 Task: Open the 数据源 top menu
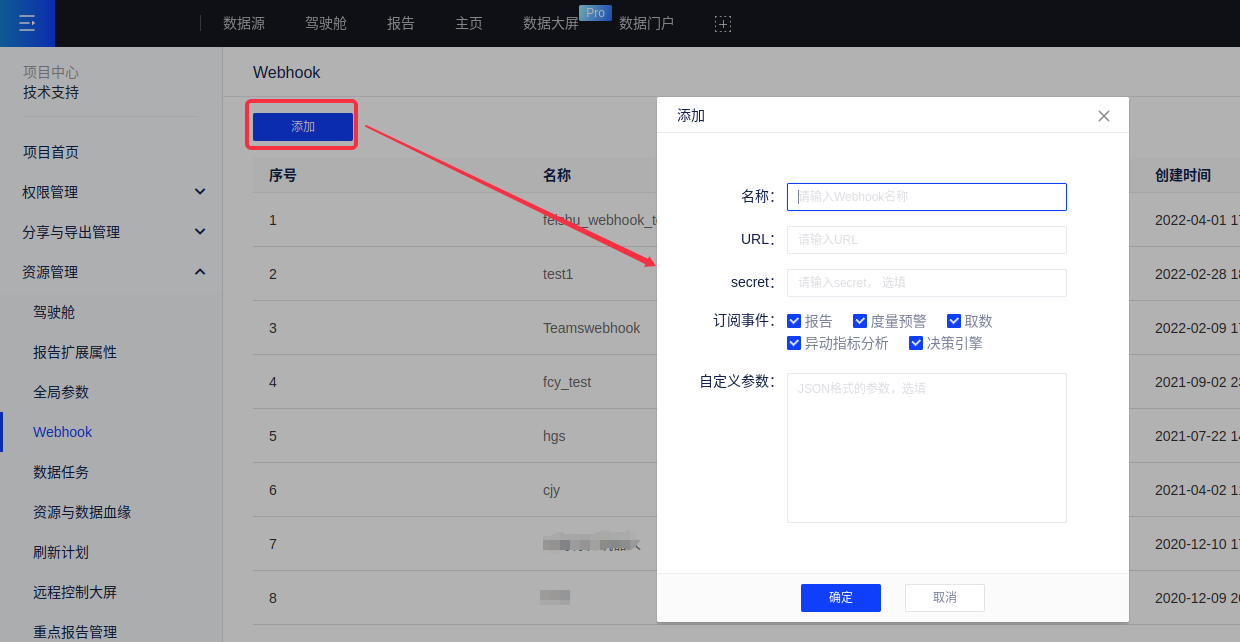tap(244, 23)
